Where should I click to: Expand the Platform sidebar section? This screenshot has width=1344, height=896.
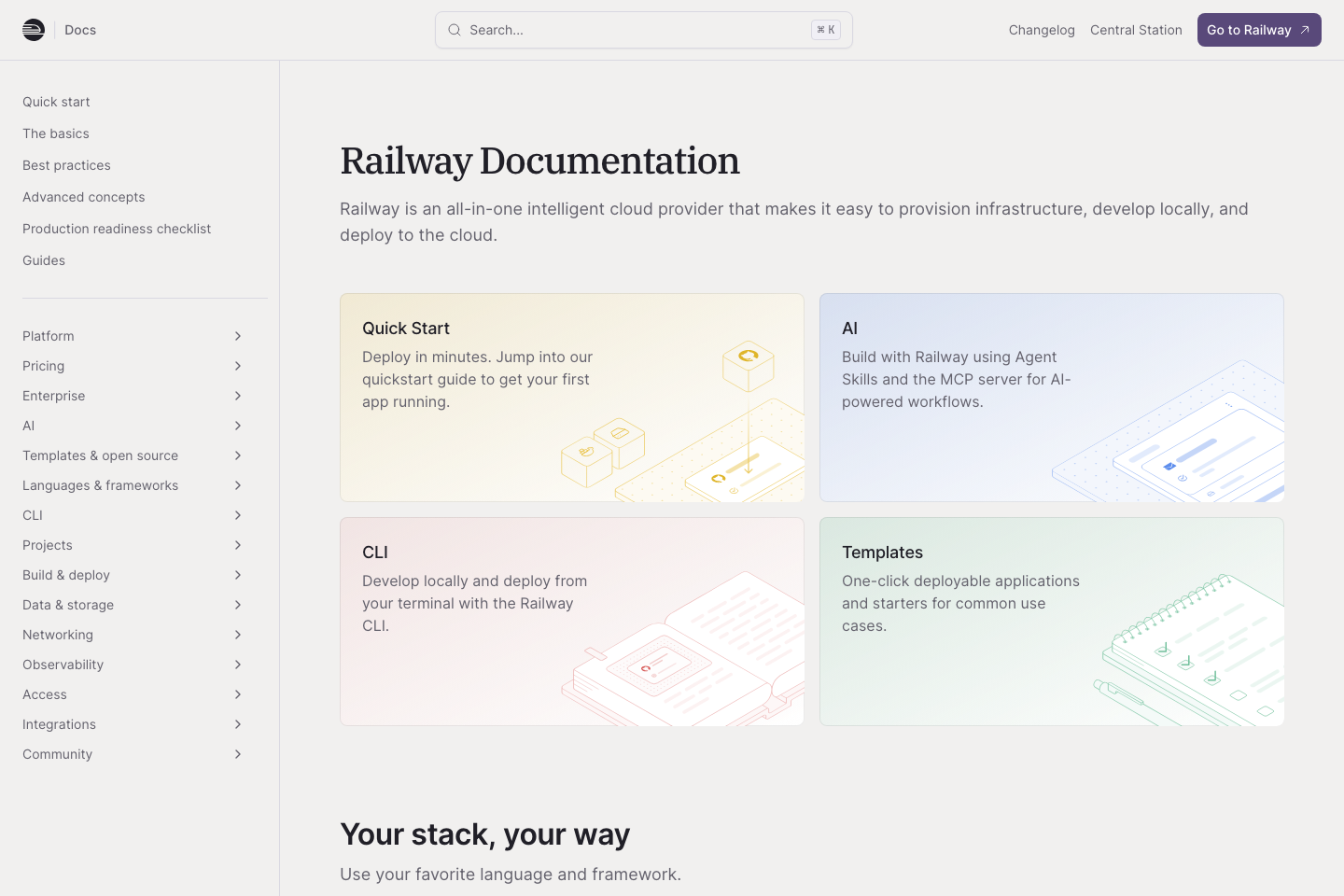click(x=238, y=336)
